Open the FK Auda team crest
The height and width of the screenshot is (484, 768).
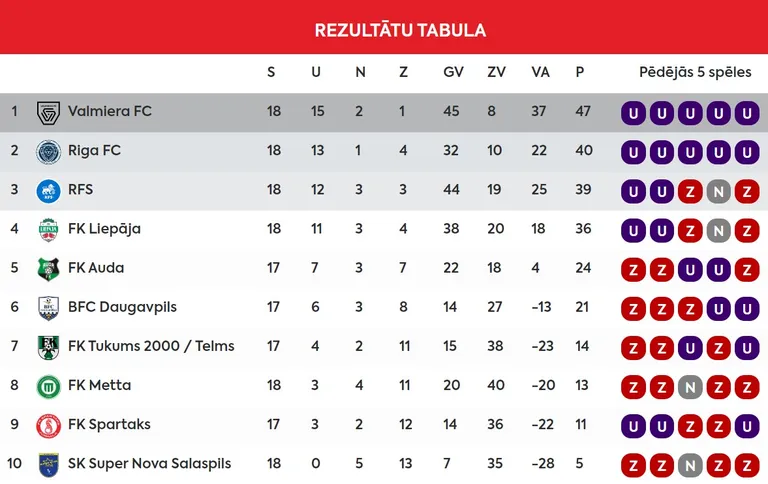[48, 269]
